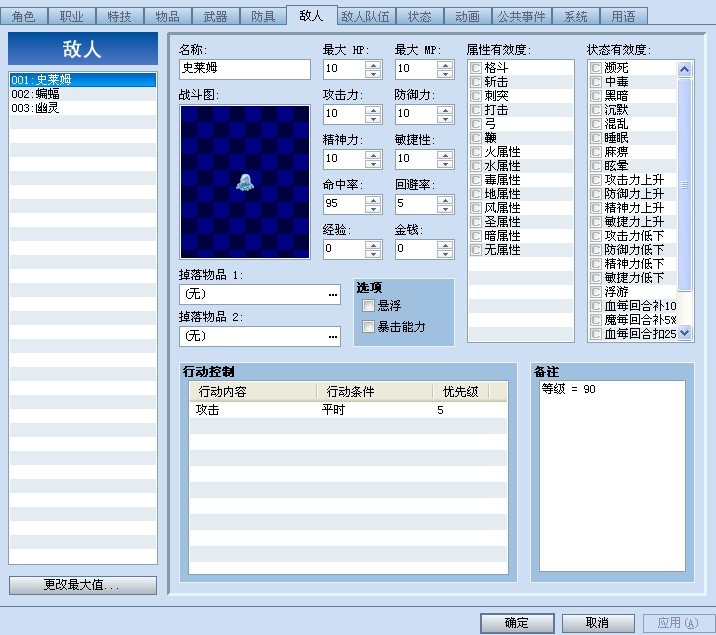Click the 行动条件 column header
Image resolution: width=716 pixels, height=635 pixels.
(374, 392)
